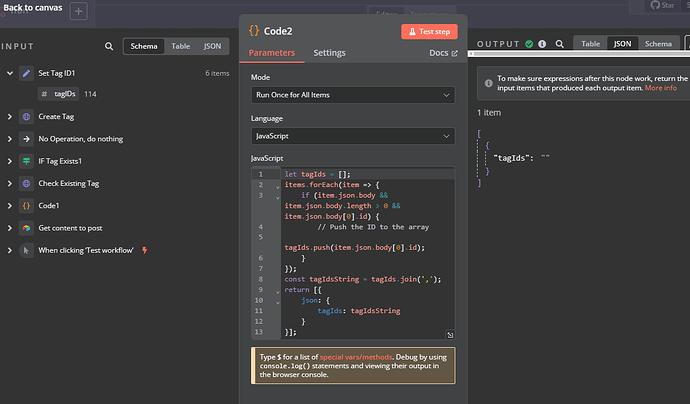Screen dimensions: 690x404
Task: Click the line 8 tagIdsString code
Action: point(334,279)
